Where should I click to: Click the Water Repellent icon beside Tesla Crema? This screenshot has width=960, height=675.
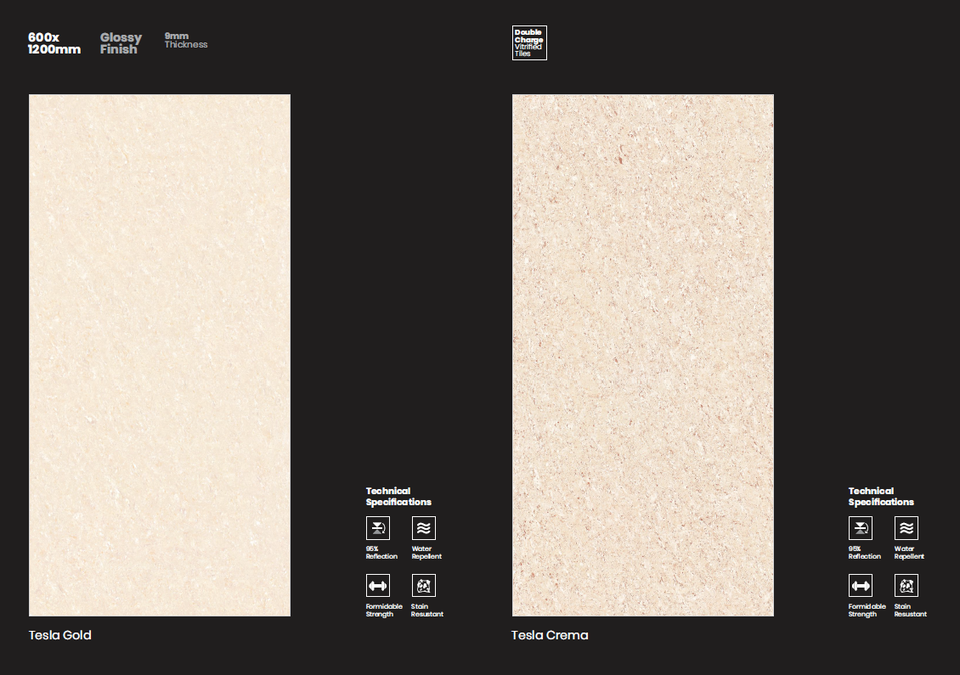pos(906,528)
